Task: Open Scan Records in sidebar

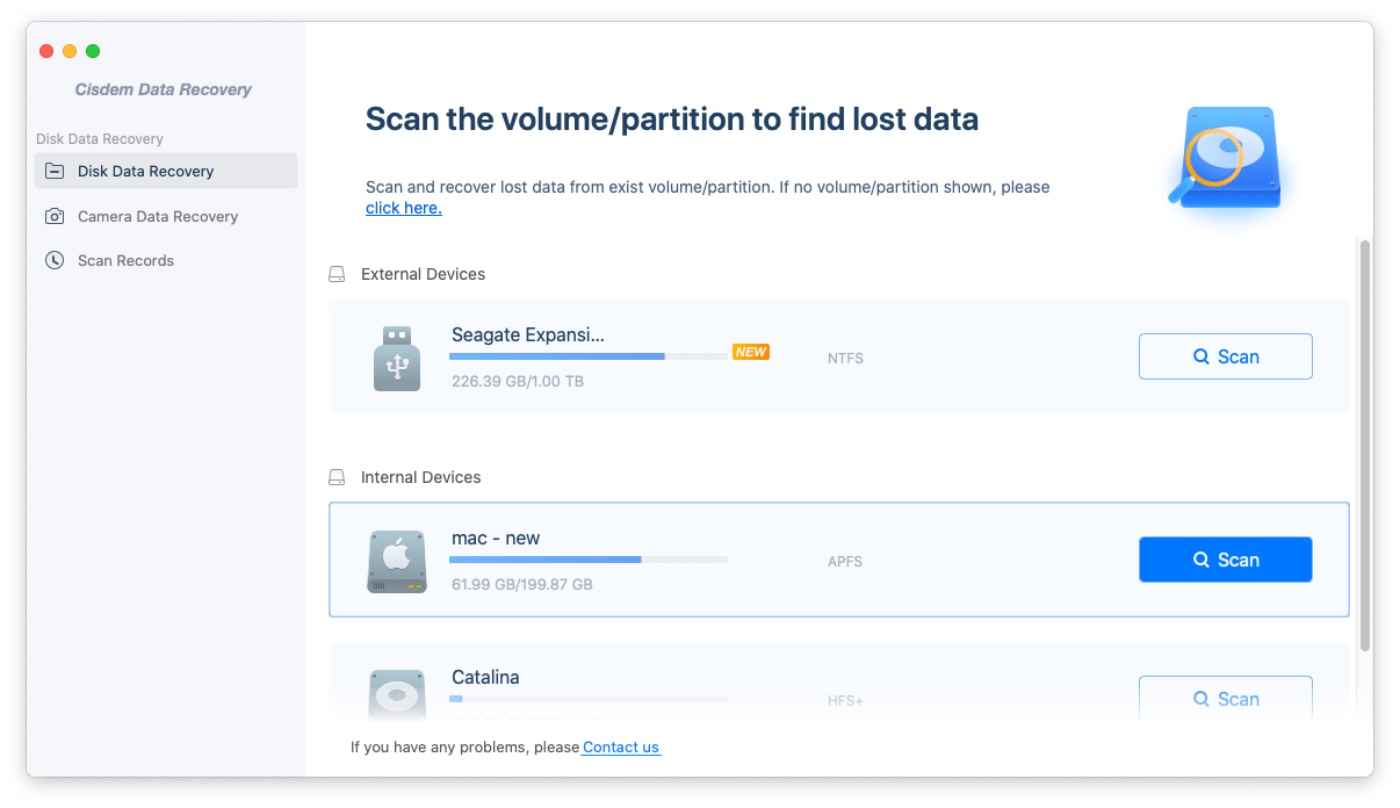Action: coord(125,260)
